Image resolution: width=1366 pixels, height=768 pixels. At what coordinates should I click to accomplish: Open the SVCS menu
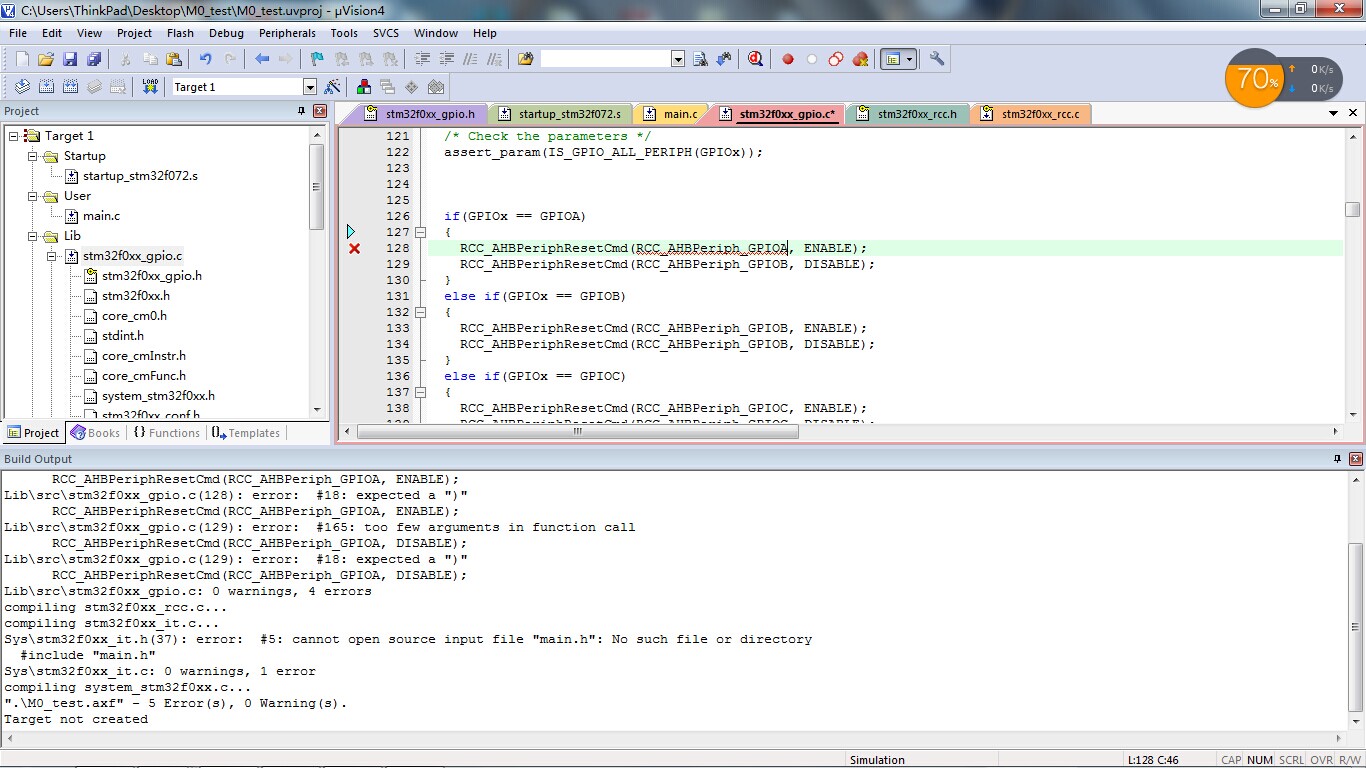386,33
